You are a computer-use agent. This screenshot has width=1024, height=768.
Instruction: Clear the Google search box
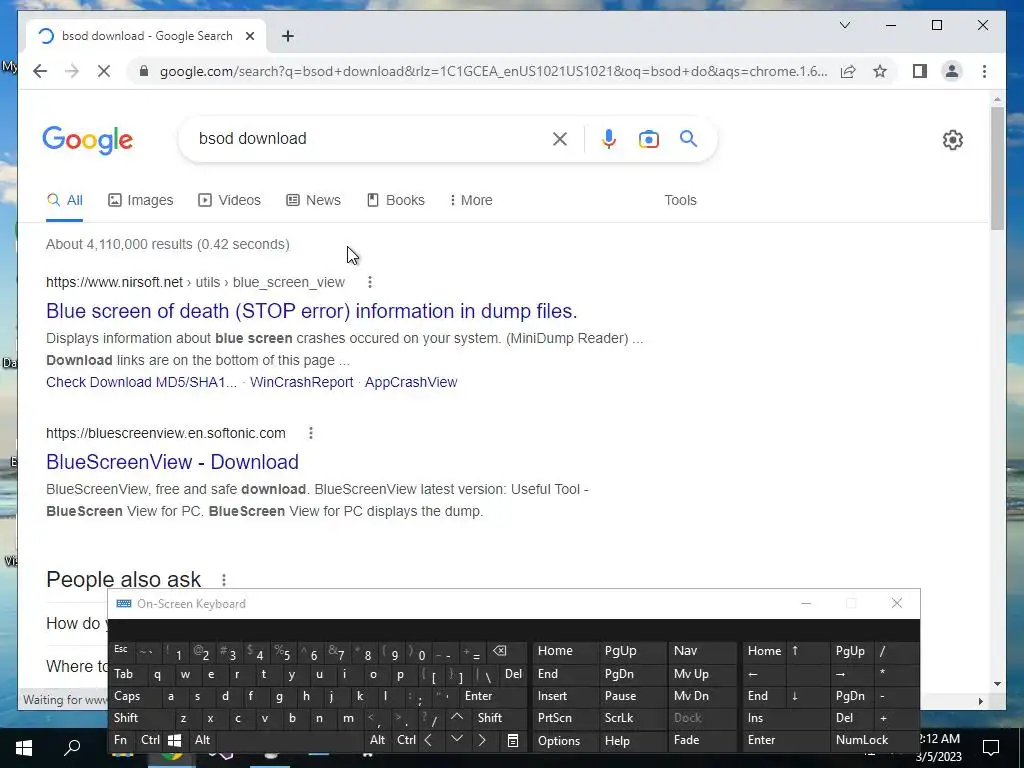(x=560, y=139)
